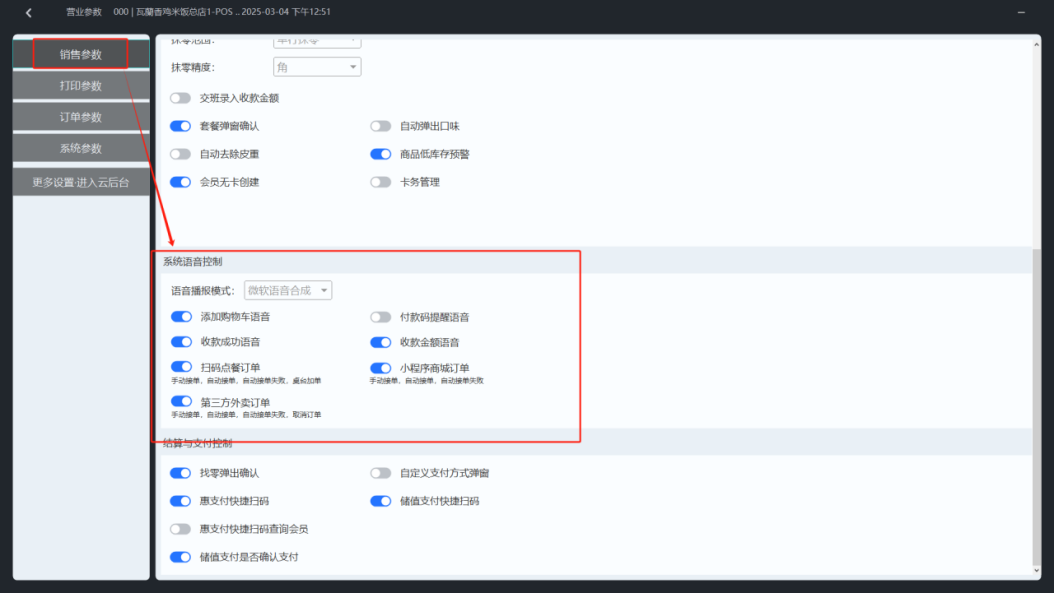Turn off 储值支付是否确认支付 toggle
Screen dimensions: 1054x593
tap(180, 557)
